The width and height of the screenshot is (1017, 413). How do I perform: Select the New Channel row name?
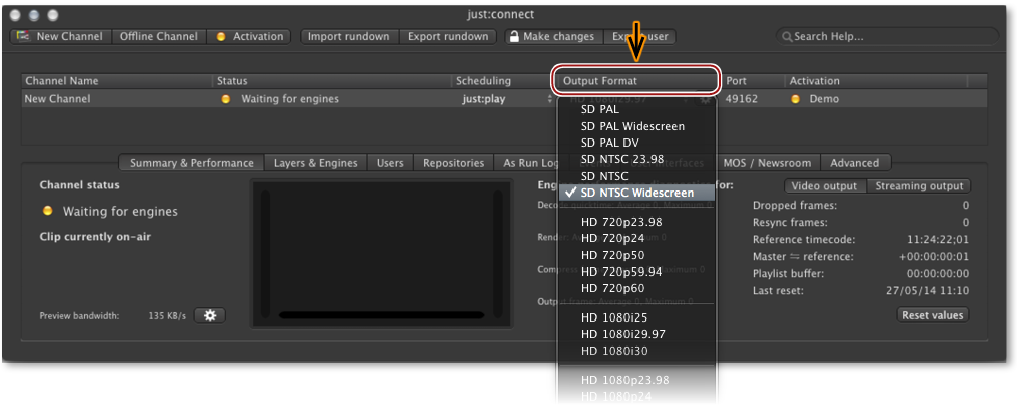57,99
